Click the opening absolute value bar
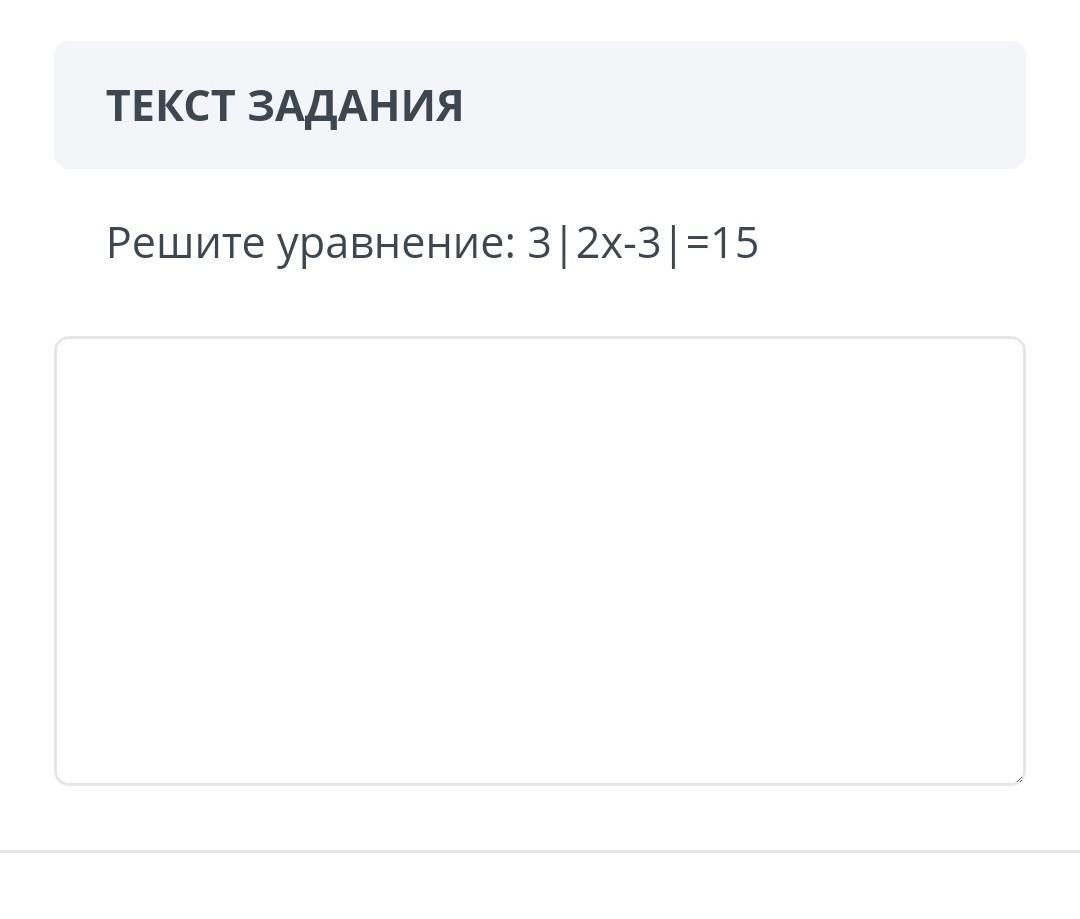Viewport: 1080px width, 919px height. [563, 243]
